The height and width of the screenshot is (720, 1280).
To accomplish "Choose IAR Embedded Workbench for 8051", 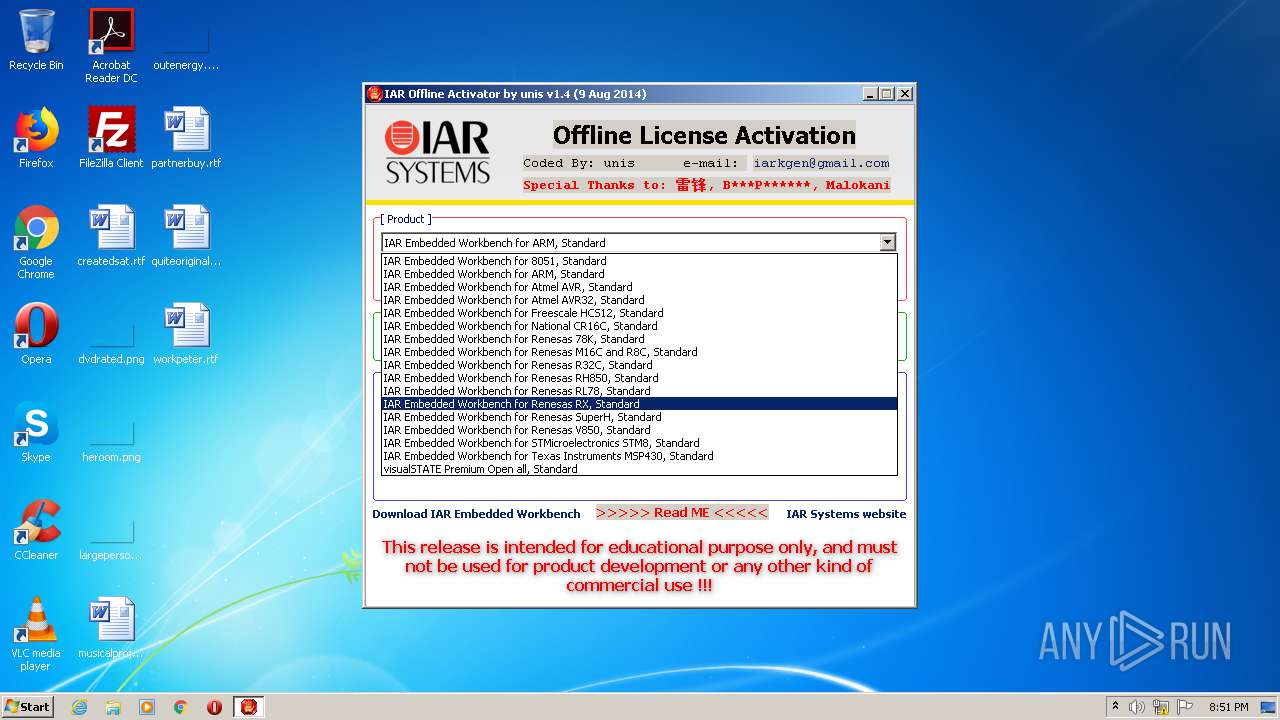I will tap(639, 261).
